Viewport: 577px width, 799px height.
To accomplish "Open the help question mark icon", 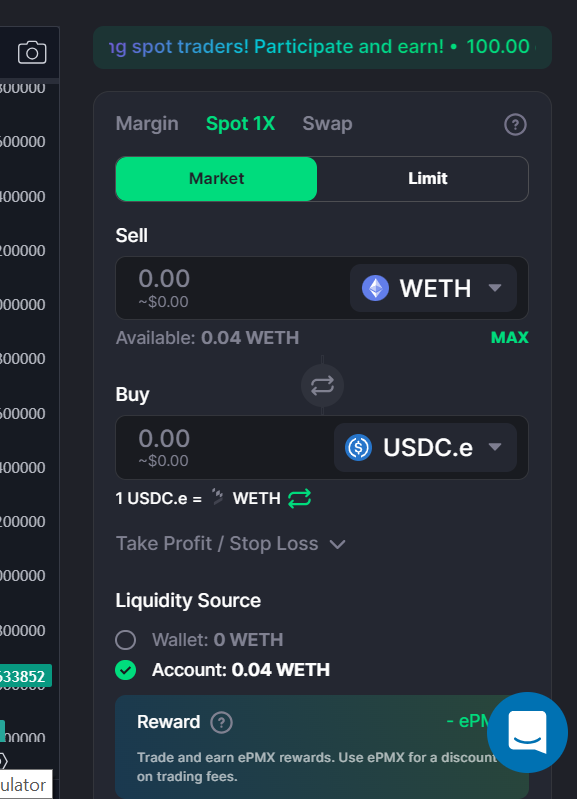I will pyautogui.click(x=515, y=124).
